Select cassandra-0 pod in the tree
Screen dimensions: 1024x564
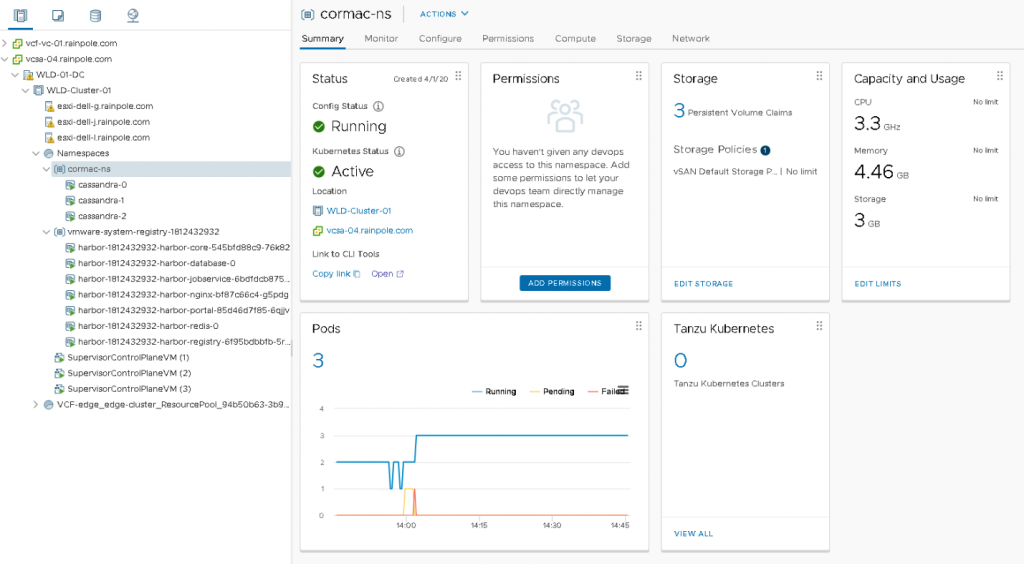coord(102,185)
